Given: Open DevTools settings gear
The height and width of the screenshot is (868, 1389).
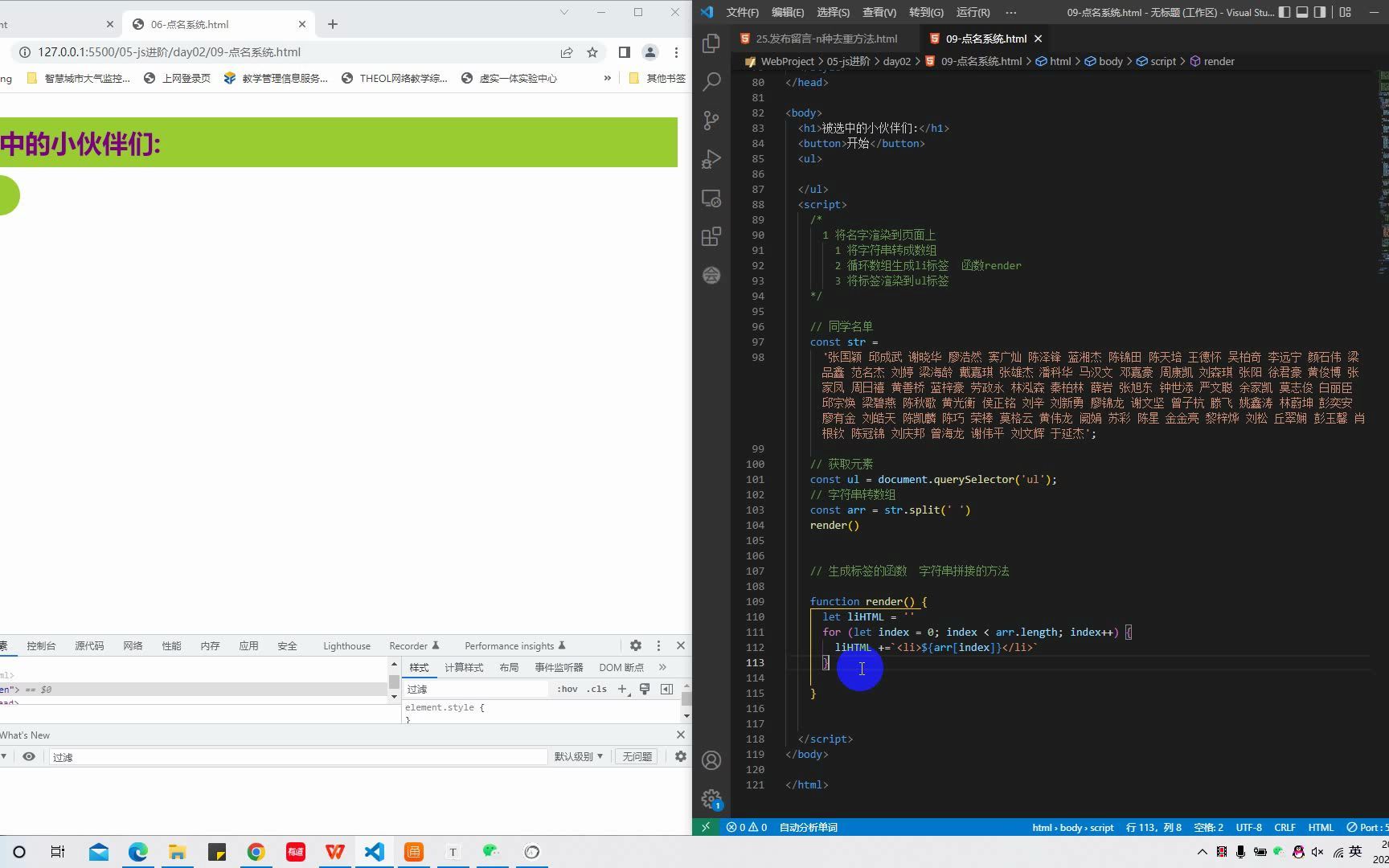Looking at the screenshot, I should pos(636,645).
